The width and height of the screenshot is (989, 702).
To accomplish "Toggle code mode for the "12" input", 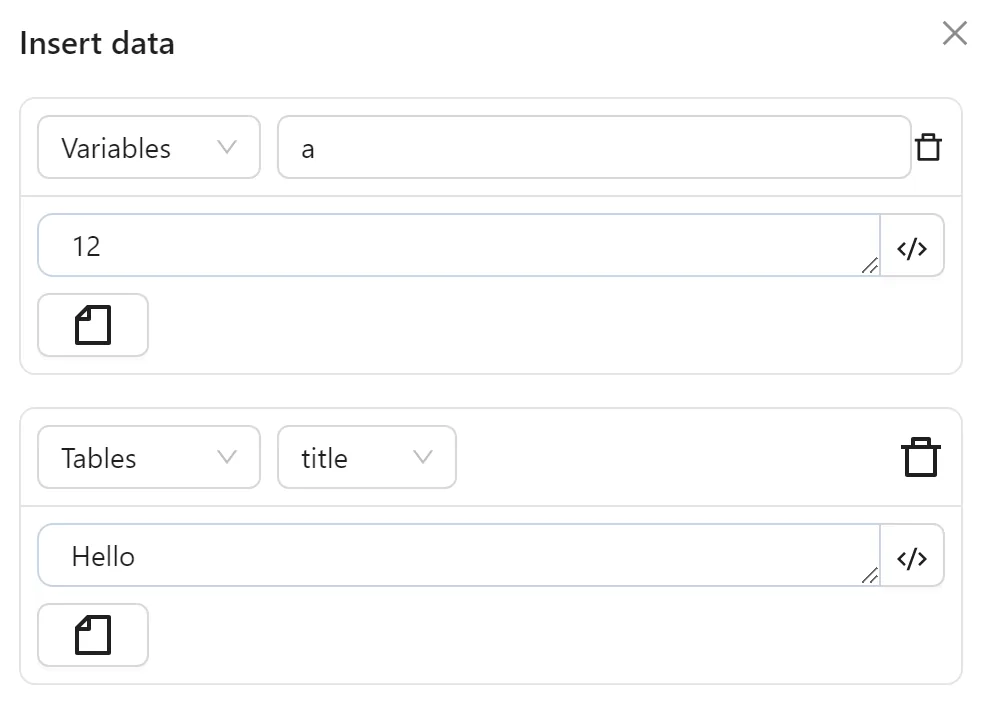I will click(x=912, y=245).
